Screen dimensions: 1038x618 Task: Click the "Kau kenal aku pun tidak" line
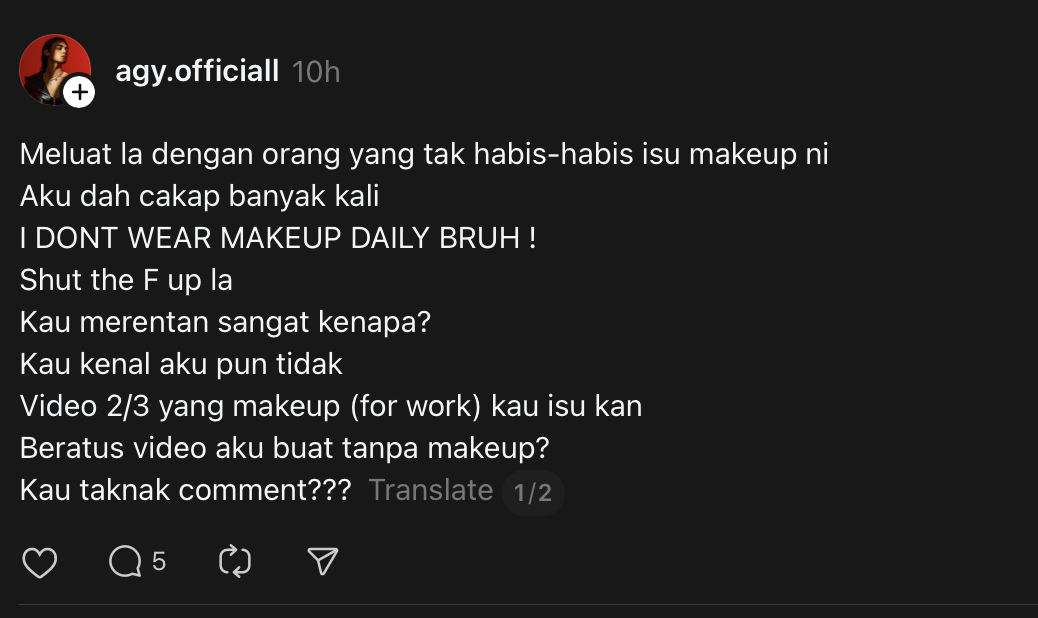(181, 365)
